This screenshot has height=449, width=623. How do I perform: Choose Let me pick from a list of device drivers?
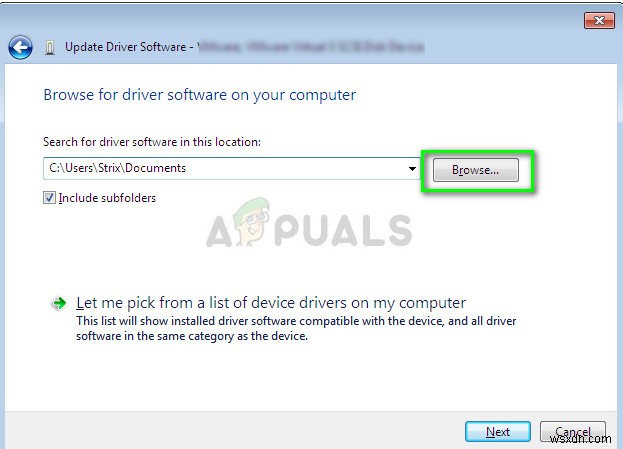point(271,303)
